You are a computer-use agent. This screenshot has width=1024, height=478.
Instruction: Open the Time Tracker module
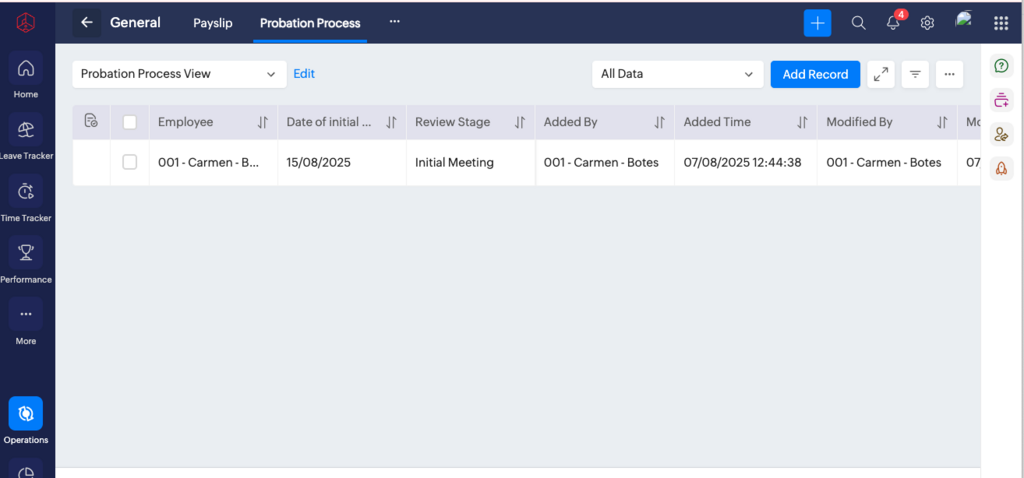point(26,192)
